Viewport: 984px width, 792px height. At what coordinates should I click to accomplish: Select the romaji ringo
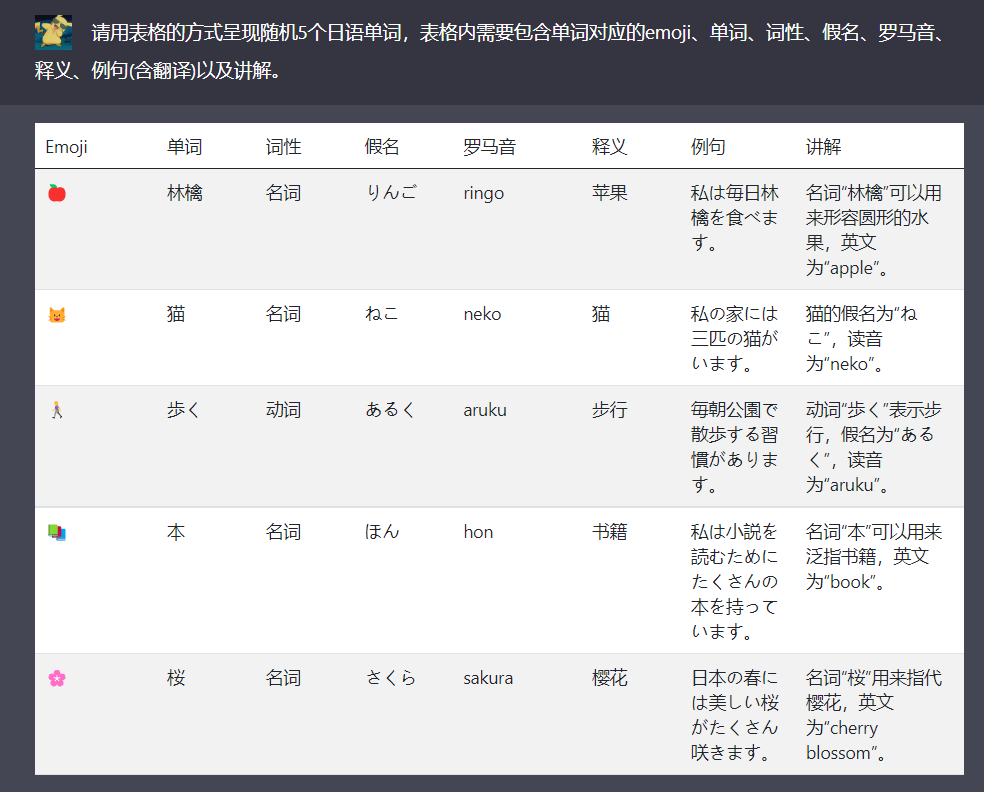pos(483,193)
